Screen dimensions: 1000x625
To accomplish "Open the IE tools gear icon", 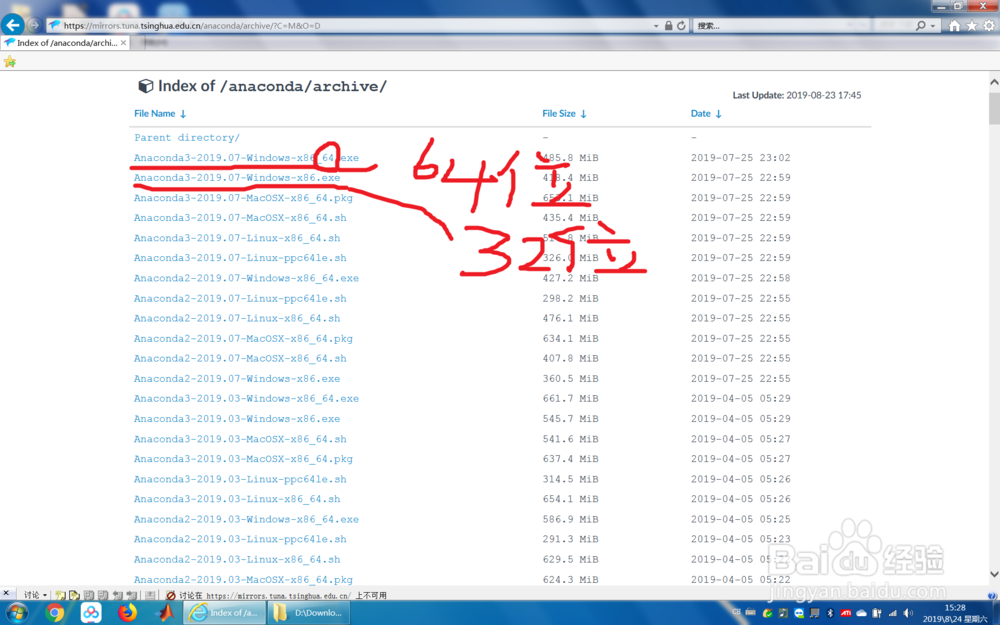I will click(989, 26).
